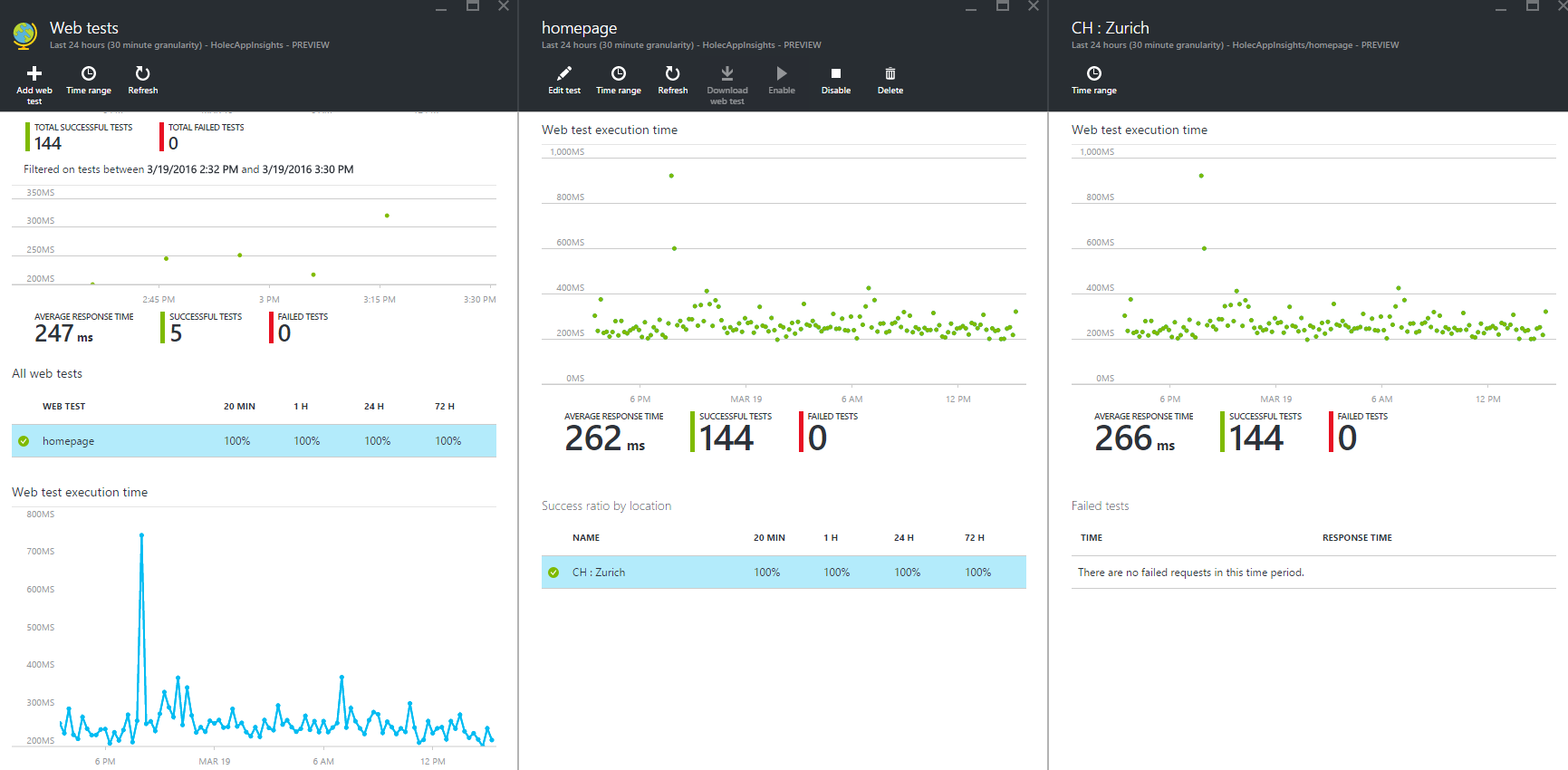Click homepage 1 H 100% cell
The width and height of the screenshot is (1568, 770).
tap(306, 441)
